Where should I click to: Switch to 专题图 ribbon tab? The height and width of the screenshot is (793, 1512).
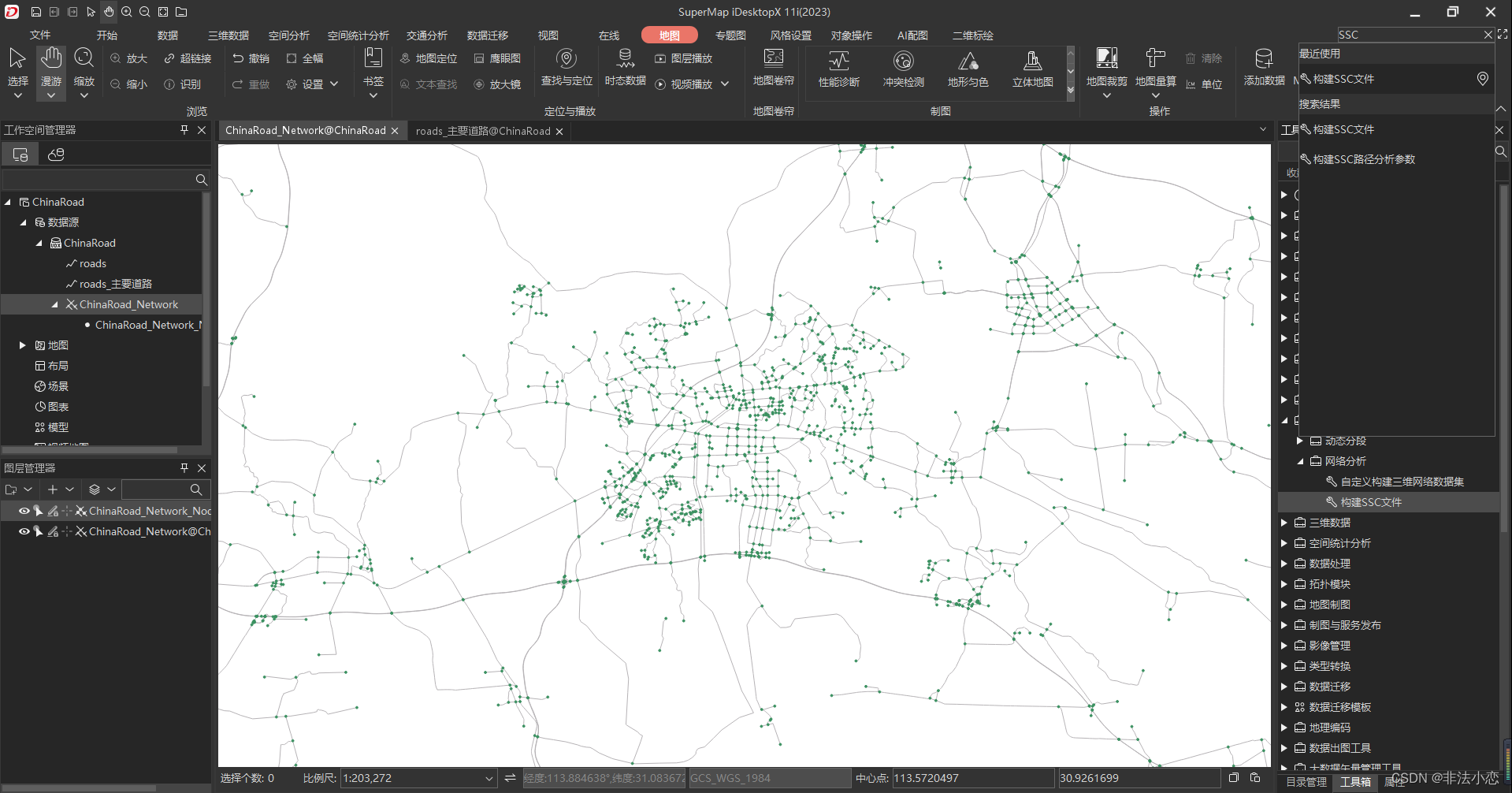click(730, 35)
